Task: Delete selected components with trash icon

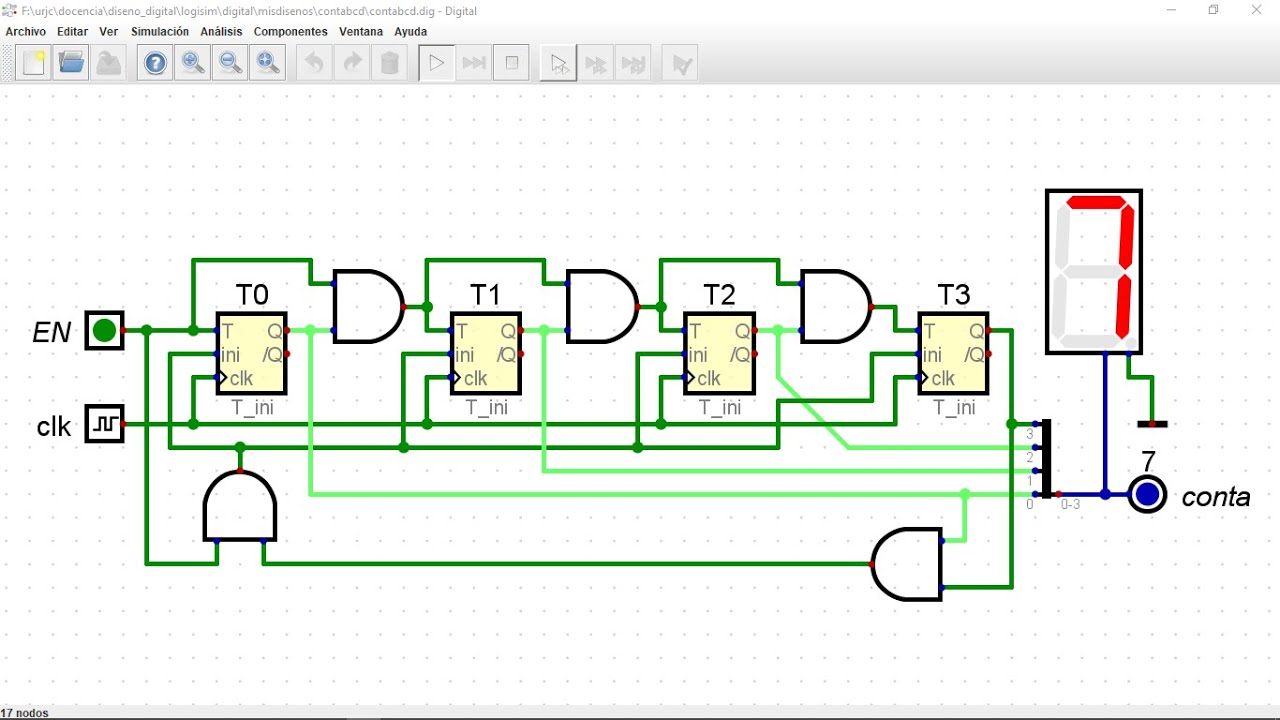Action: [x=390, y=63]
